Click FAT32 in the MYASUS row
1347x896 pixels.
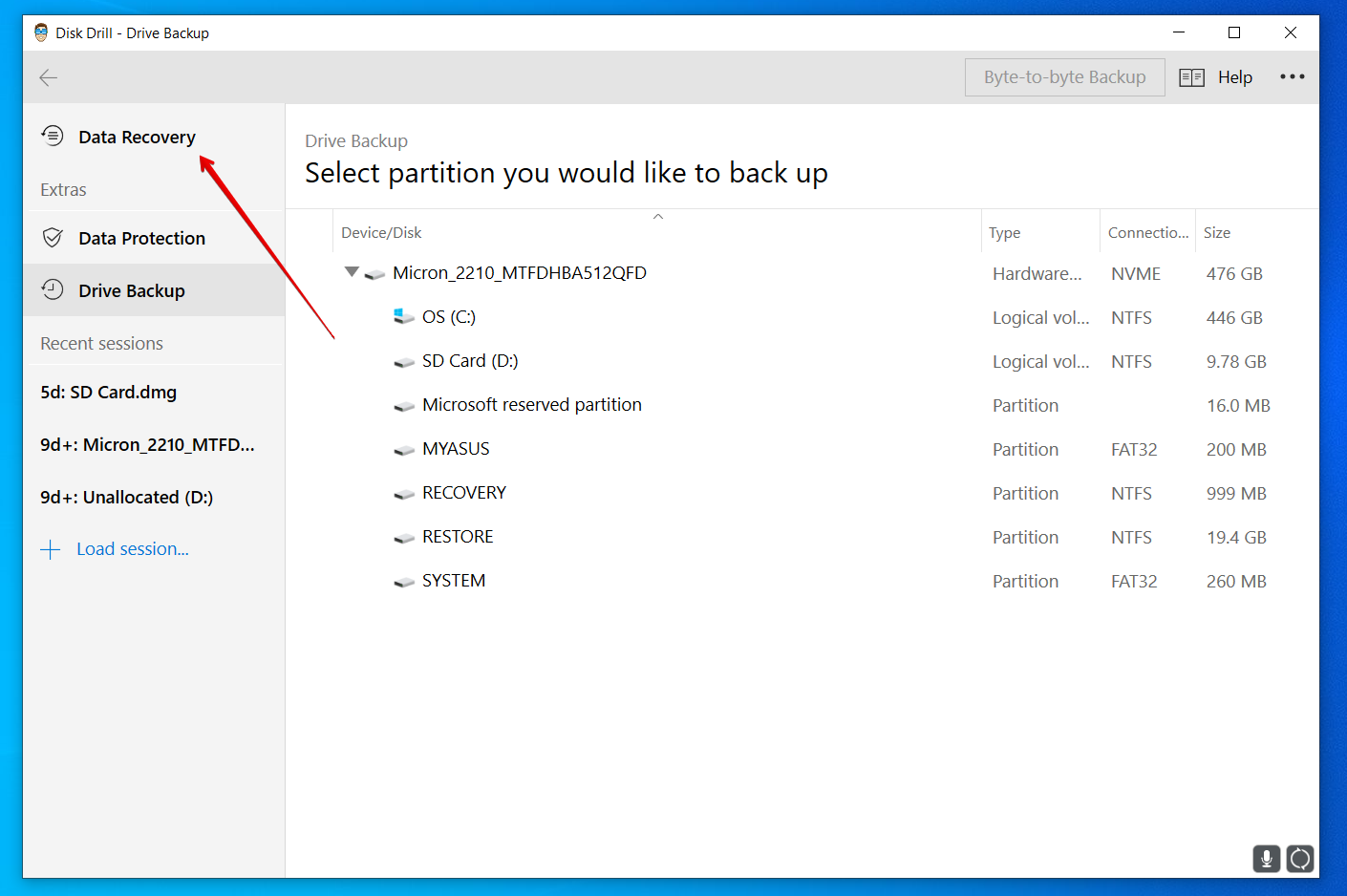pos(1134,450)
